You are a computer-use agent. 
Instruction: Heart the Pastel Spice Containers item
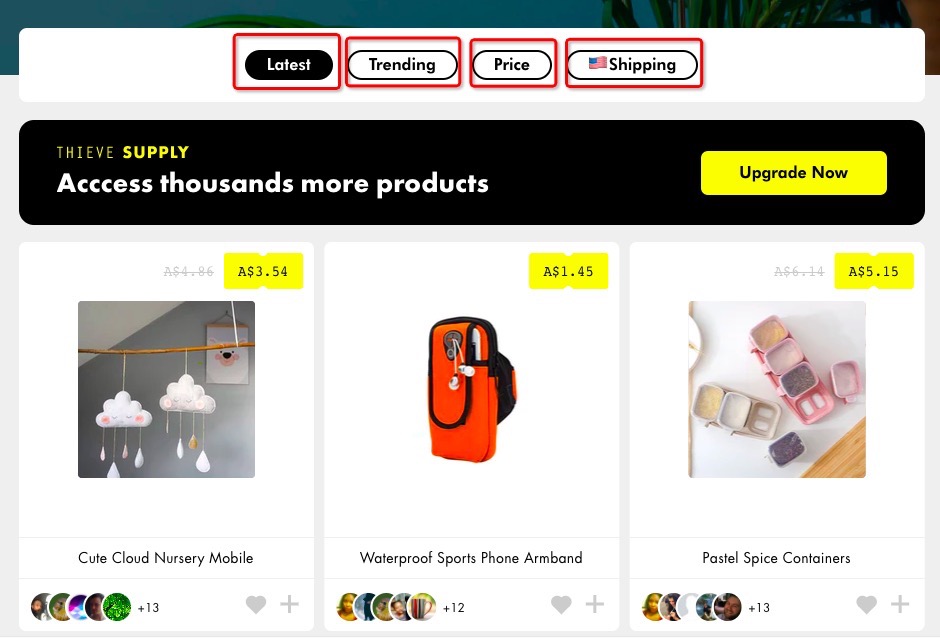(867, 604)
